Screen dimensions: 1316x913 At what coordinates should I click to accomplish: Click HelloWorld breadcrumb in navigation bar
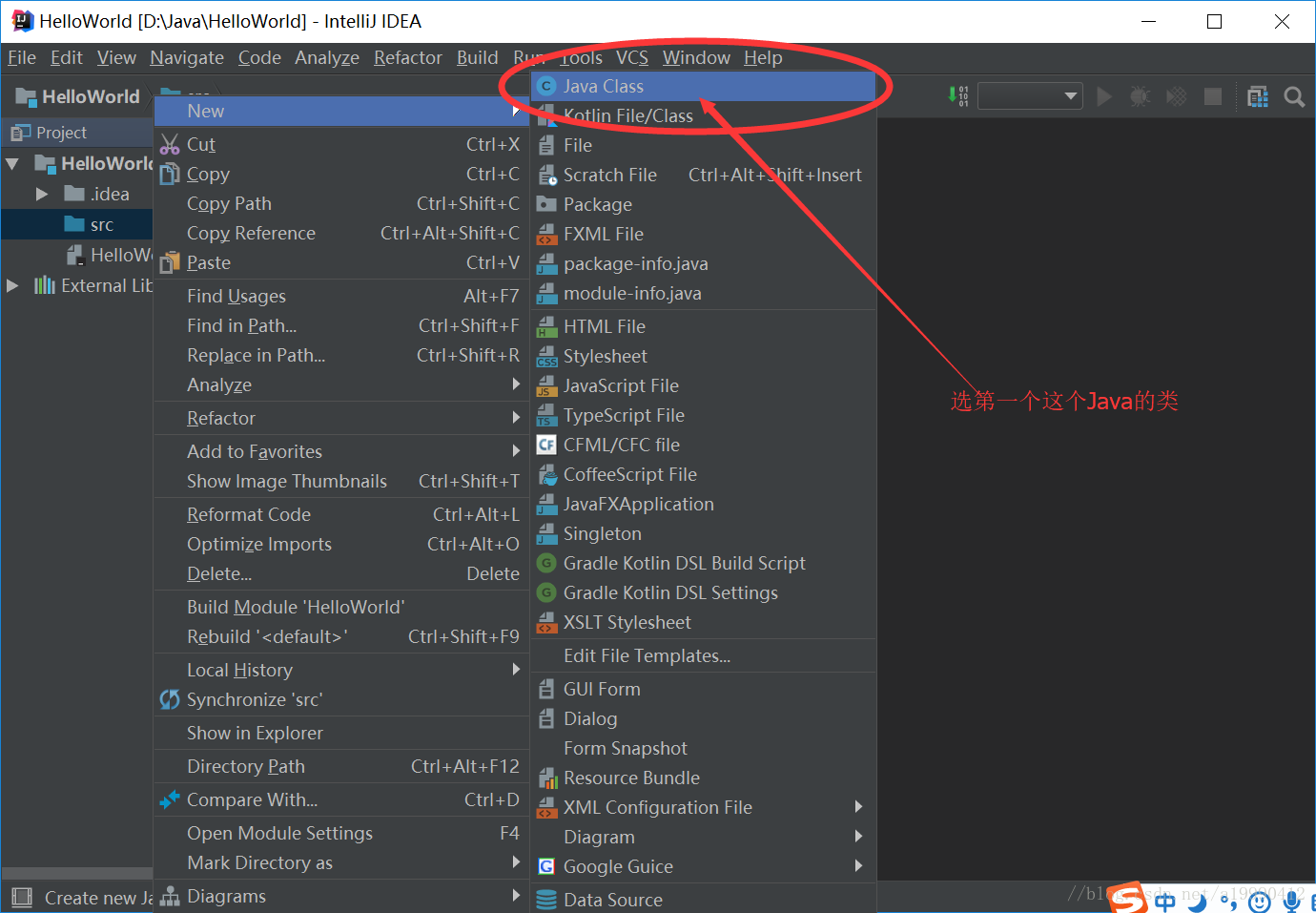[x=78, y=96]
